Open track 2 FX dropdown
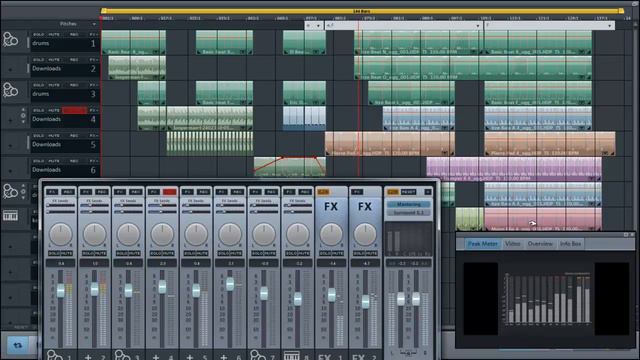Viewport: 640px width, 360px height. click(x=93, y=60)
